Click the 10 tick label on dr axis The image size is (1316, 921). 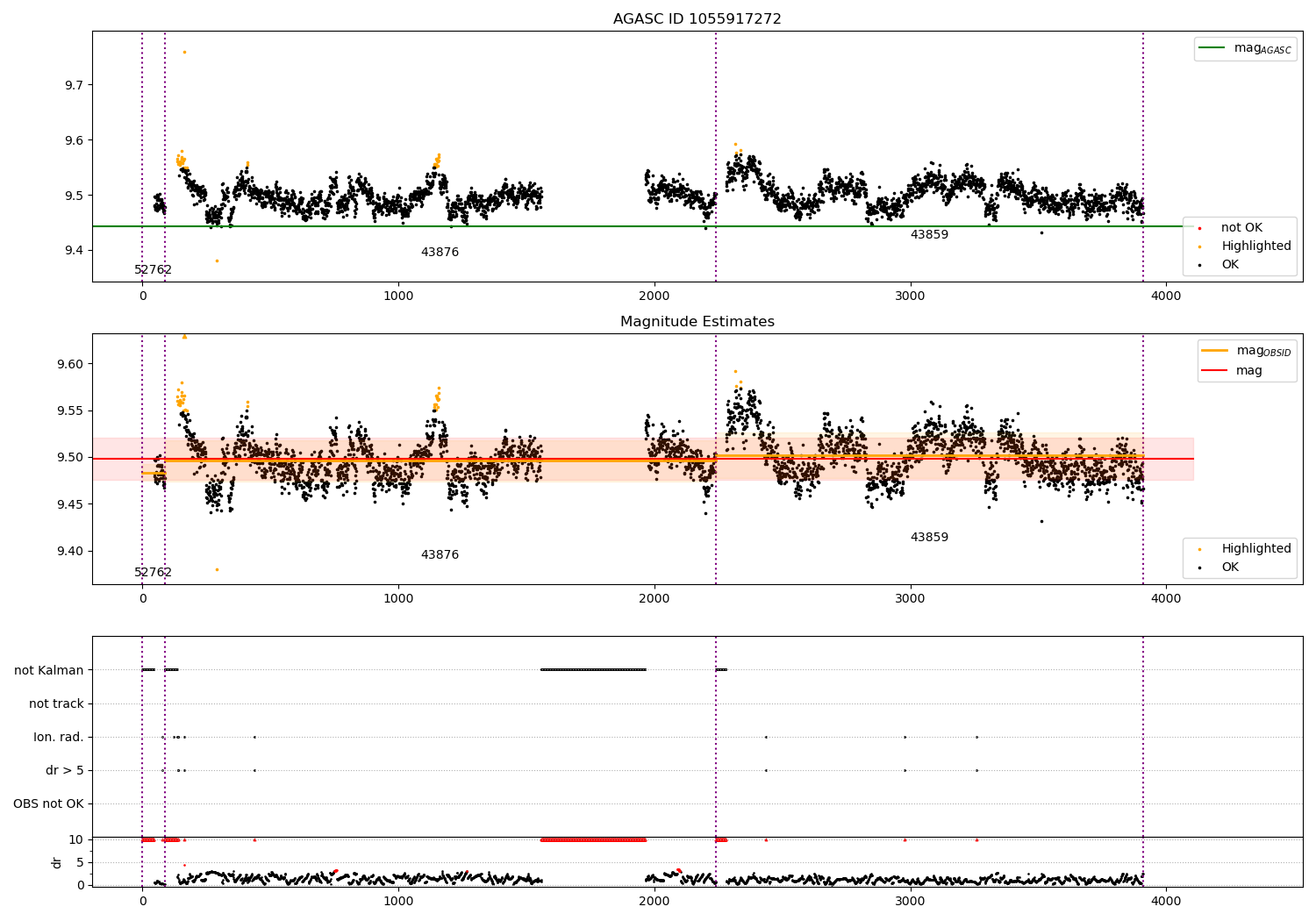point(76,839)
